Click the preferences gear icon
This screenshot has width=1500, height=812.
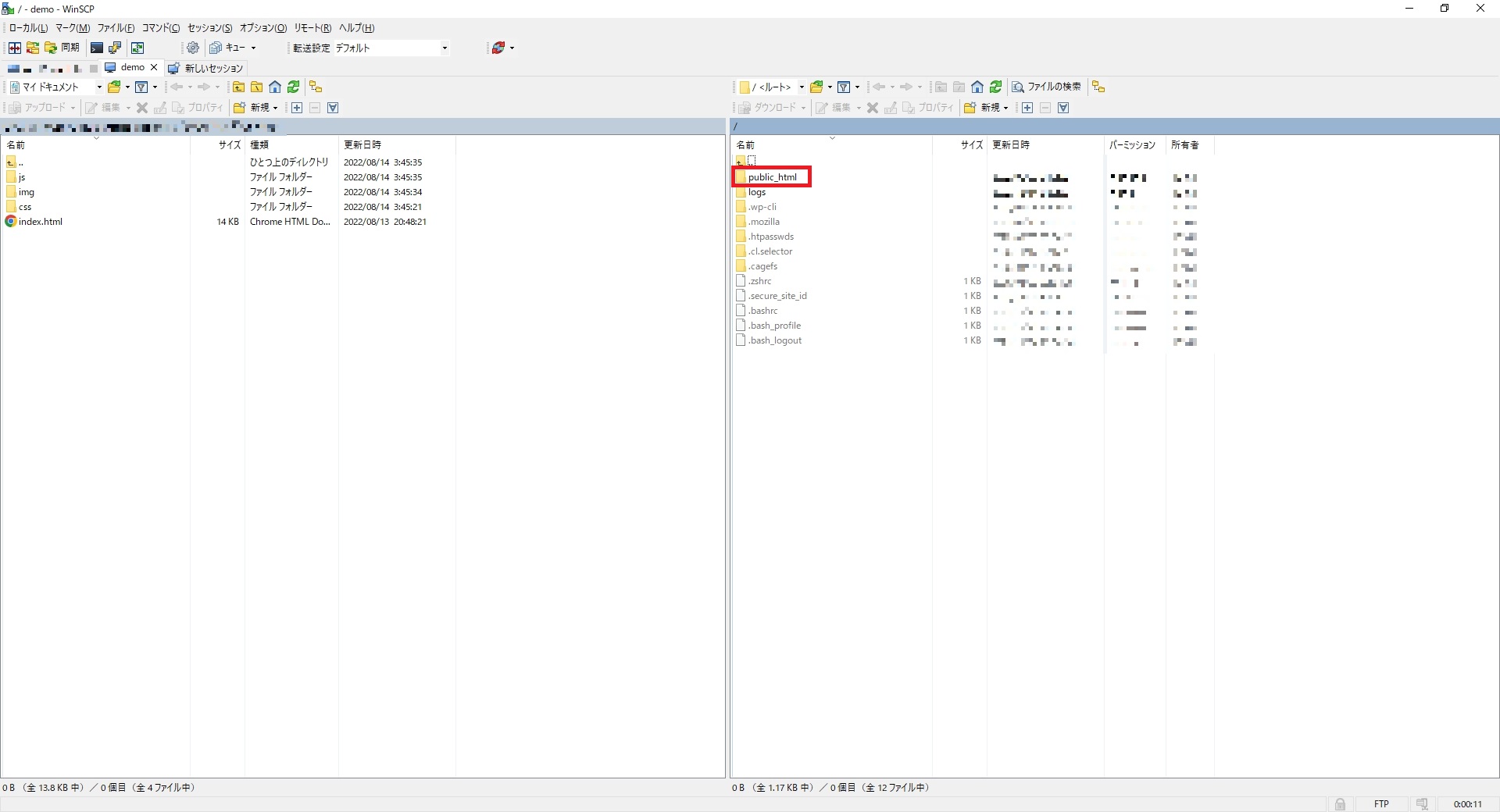193,48
